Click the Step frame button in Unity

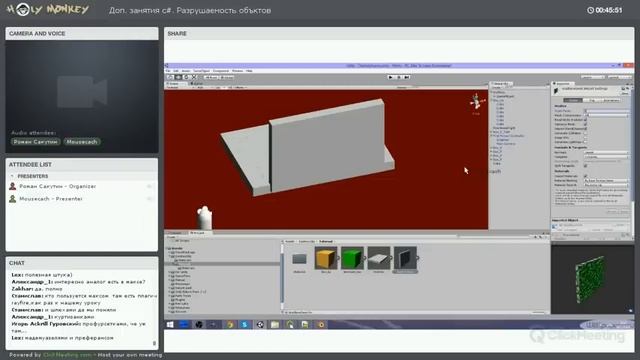(x=407, y=77)
